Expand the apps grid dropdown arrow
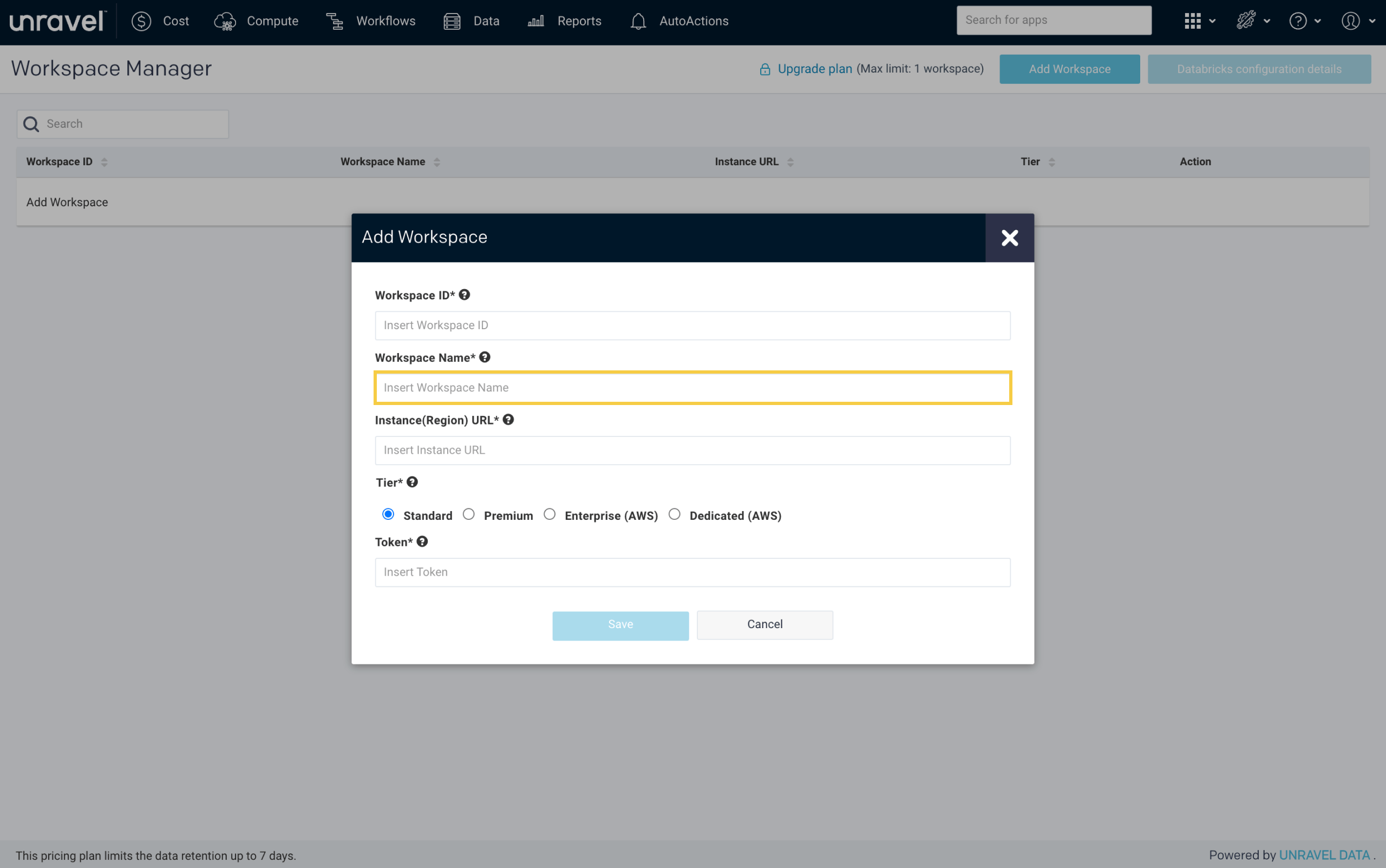Viewport: 1386px width, 868px height. [x=1212, y=21]
